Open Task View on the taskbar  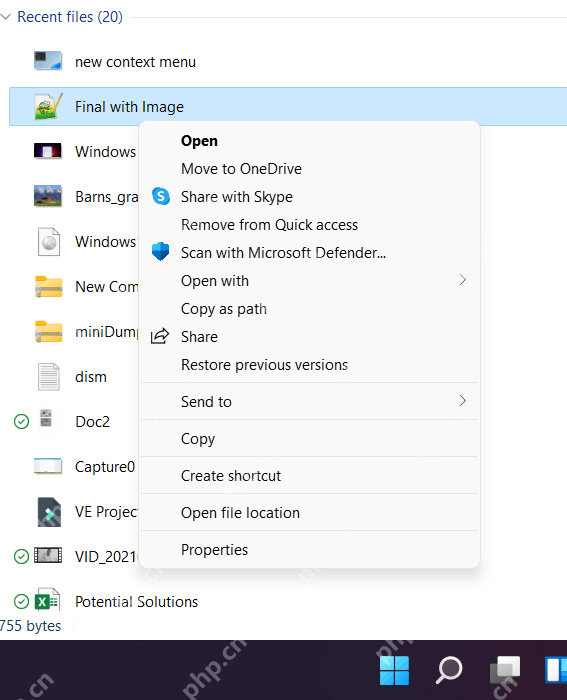click(505, 670)
